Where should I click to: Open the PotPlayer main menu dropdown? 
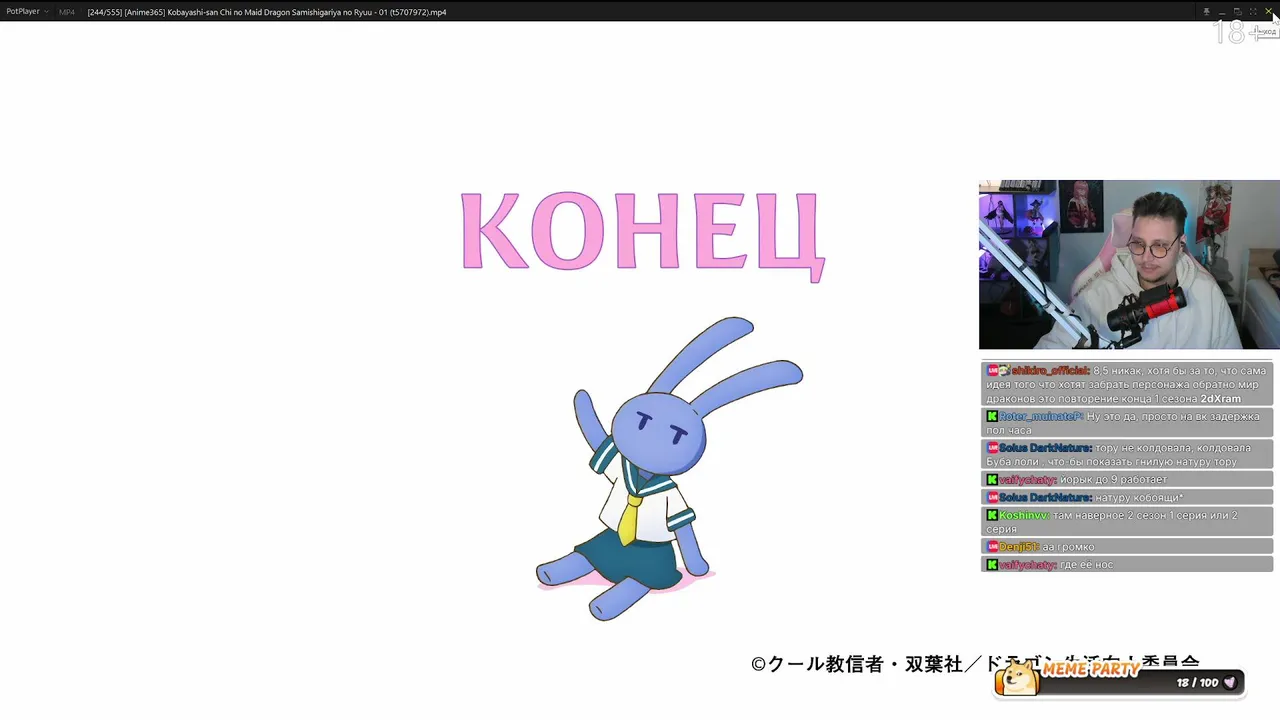(27, 11)
